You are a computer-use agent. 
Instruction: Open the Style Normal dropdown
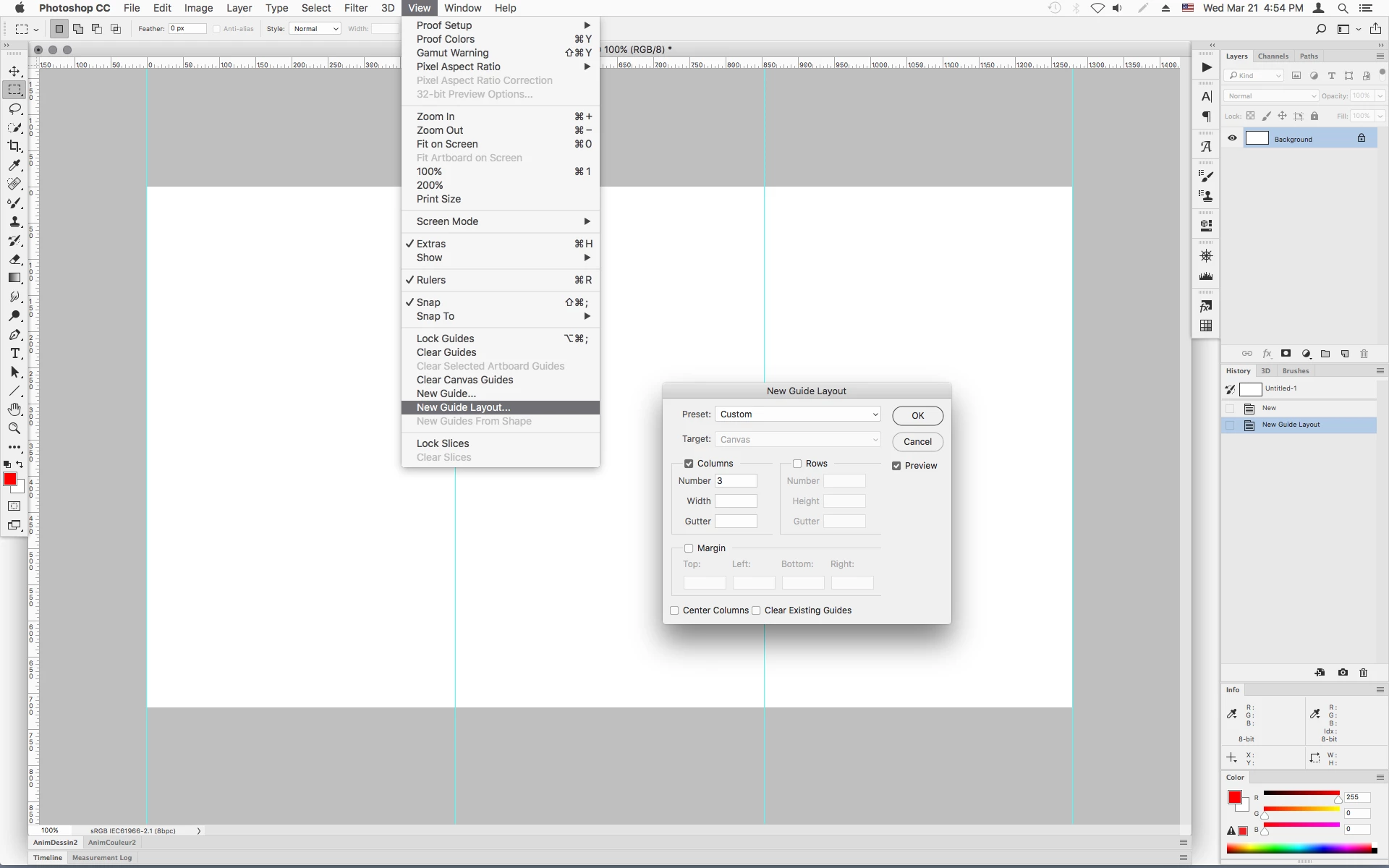coord(315,29)
